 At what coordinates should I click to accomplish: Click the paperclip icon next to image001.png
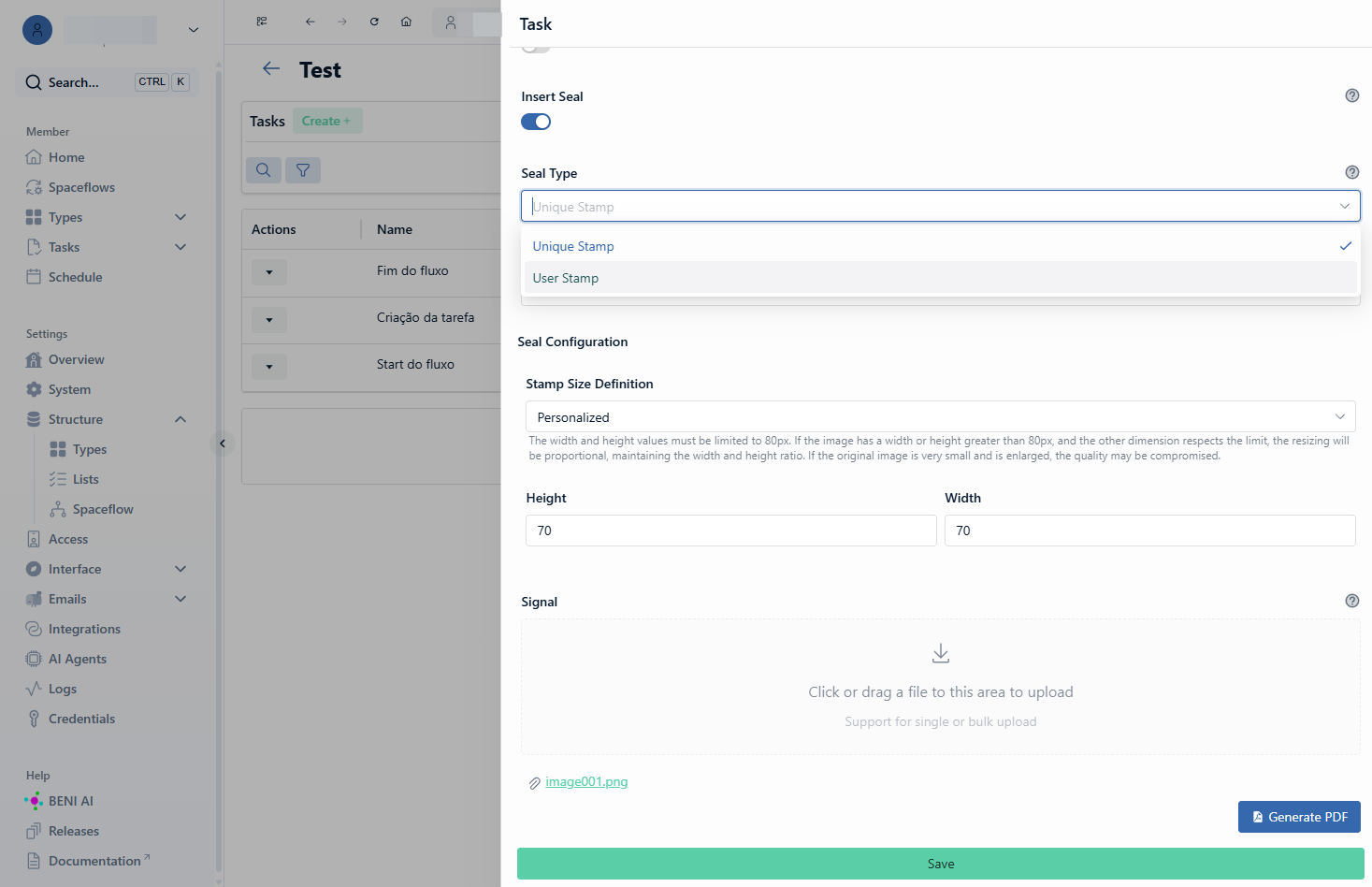tap(535, 783)
